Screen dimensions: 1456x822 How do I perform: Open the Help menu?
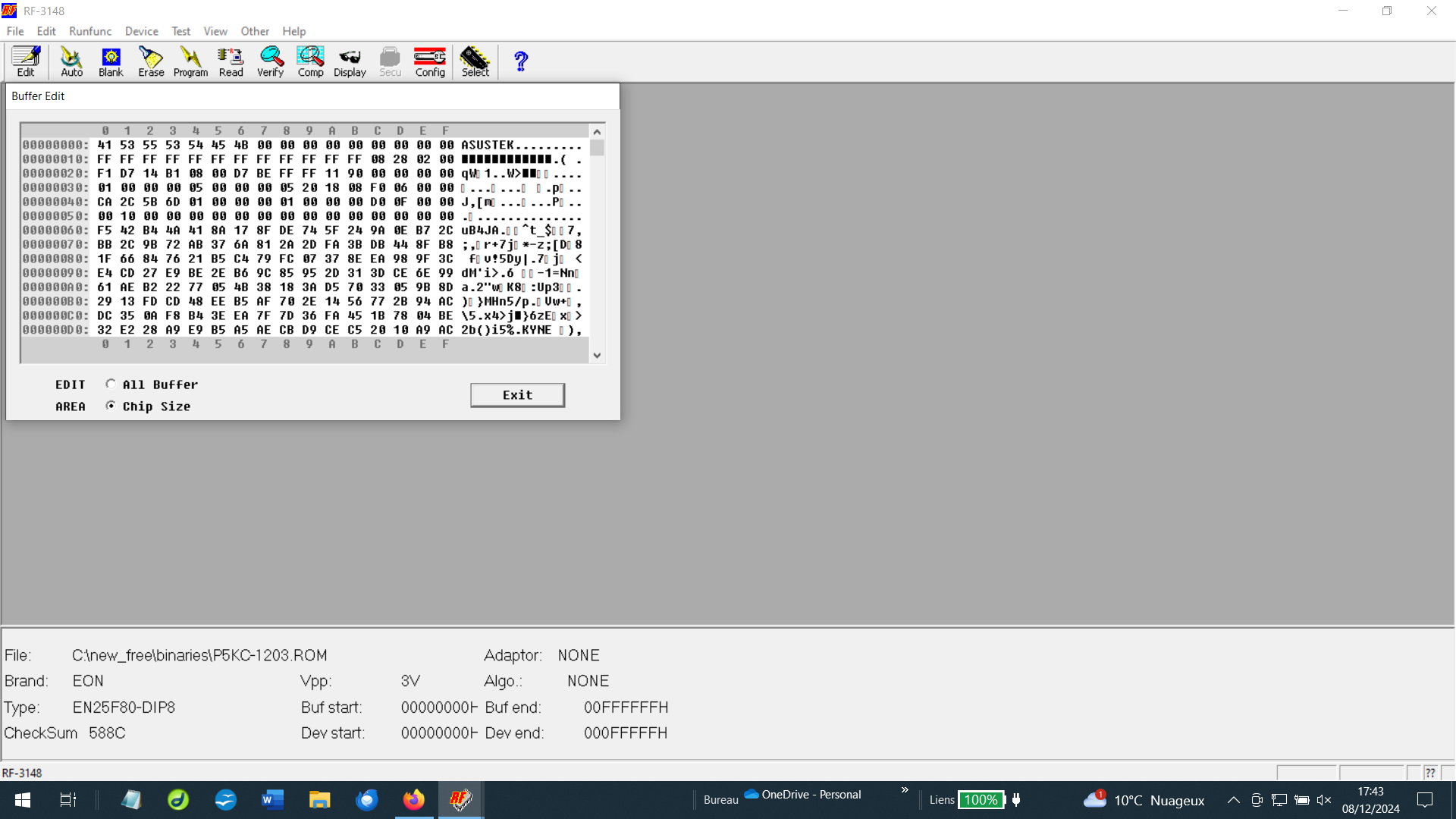pos(294,31)
